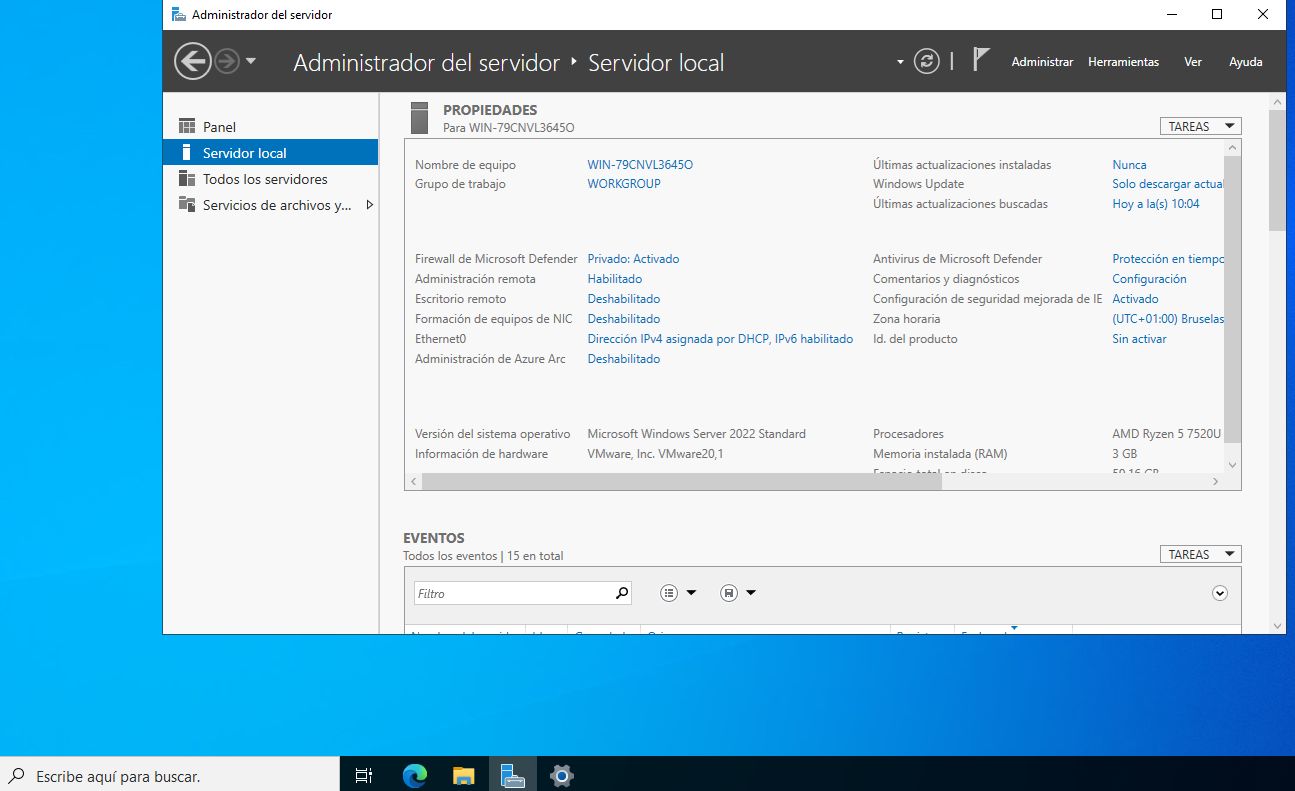This screenshot has height=791, width=1295.
Task: Launch Microsoft Edge from the taskbar
Action: [414, 775]
